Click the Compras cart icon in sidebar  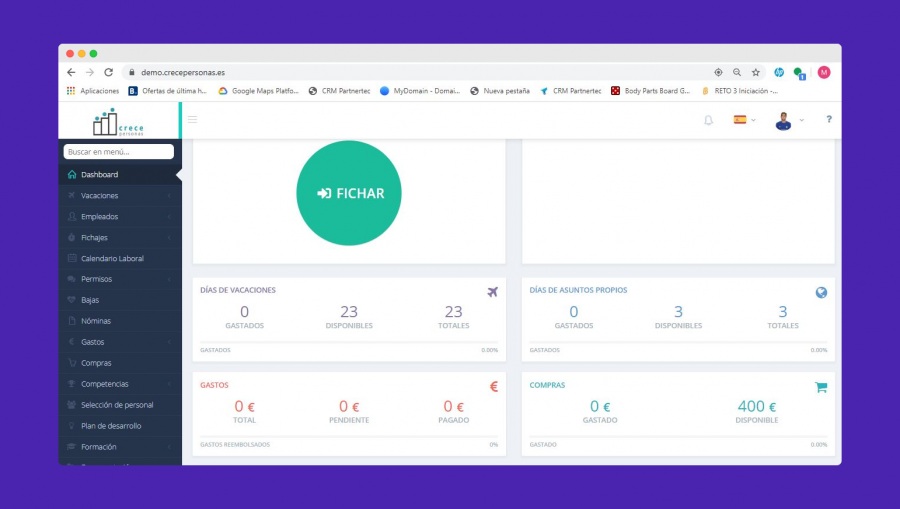pyautogui.click(x=72, y=363)
